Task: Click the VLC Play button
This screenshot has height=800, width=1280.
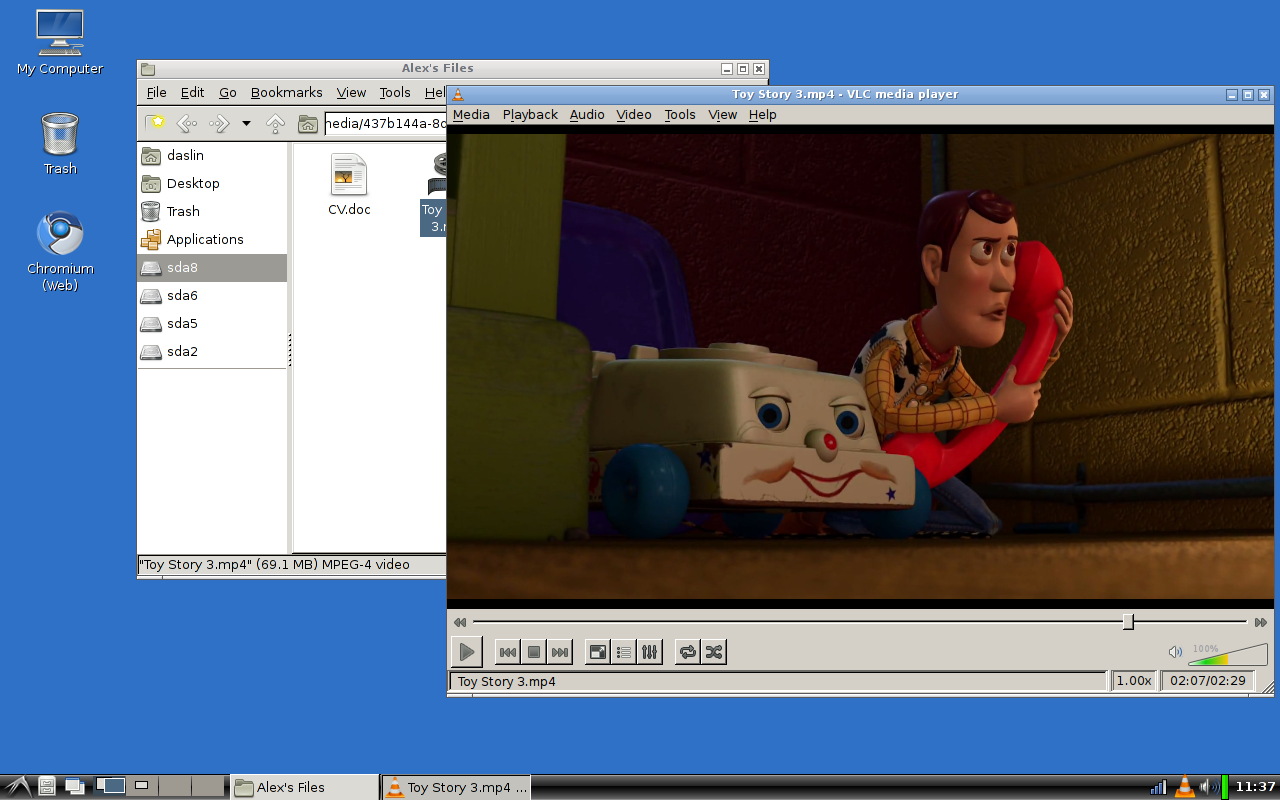Action: click(466, 652)
